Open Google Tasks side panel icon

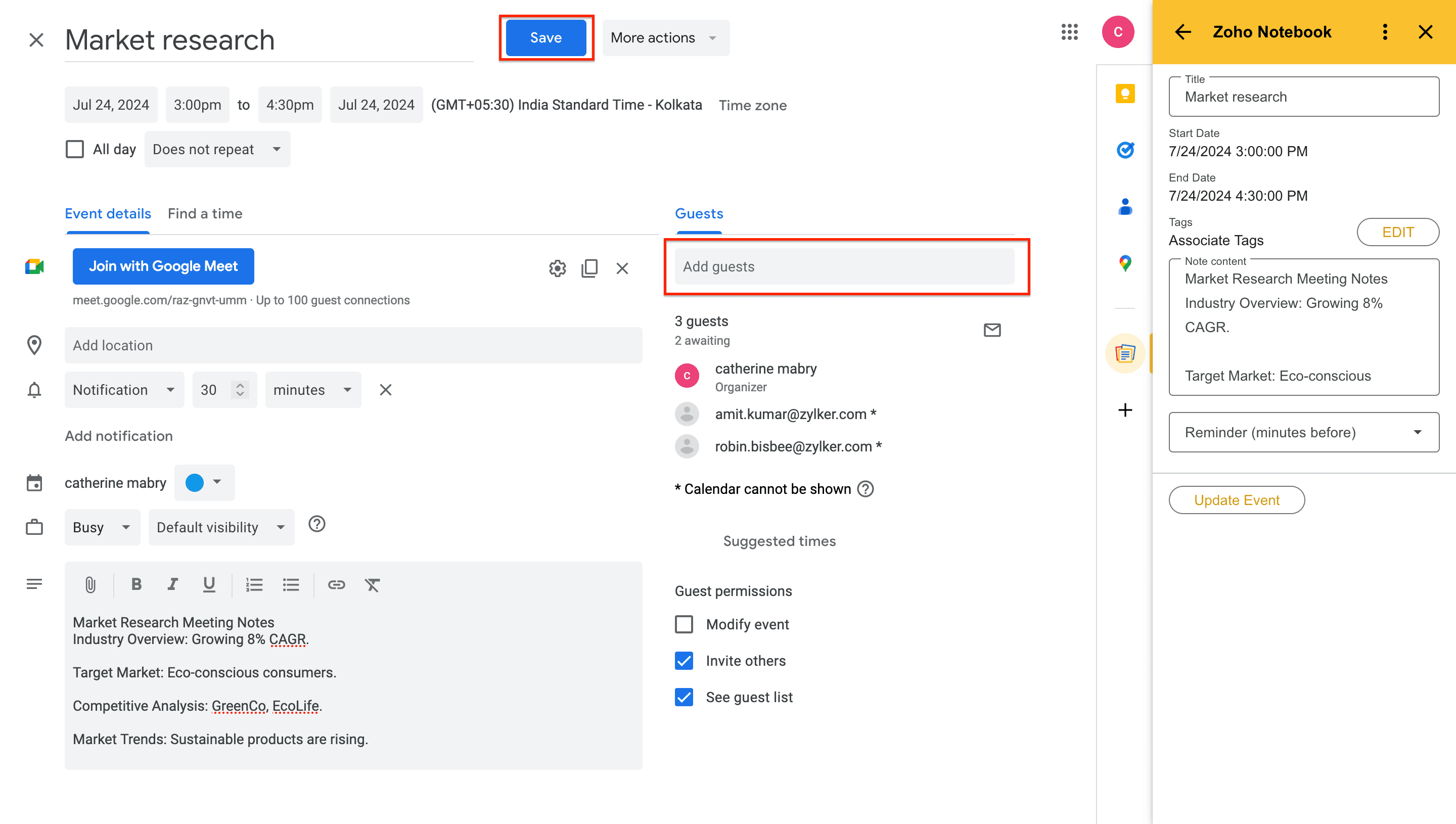(1125, 150)
